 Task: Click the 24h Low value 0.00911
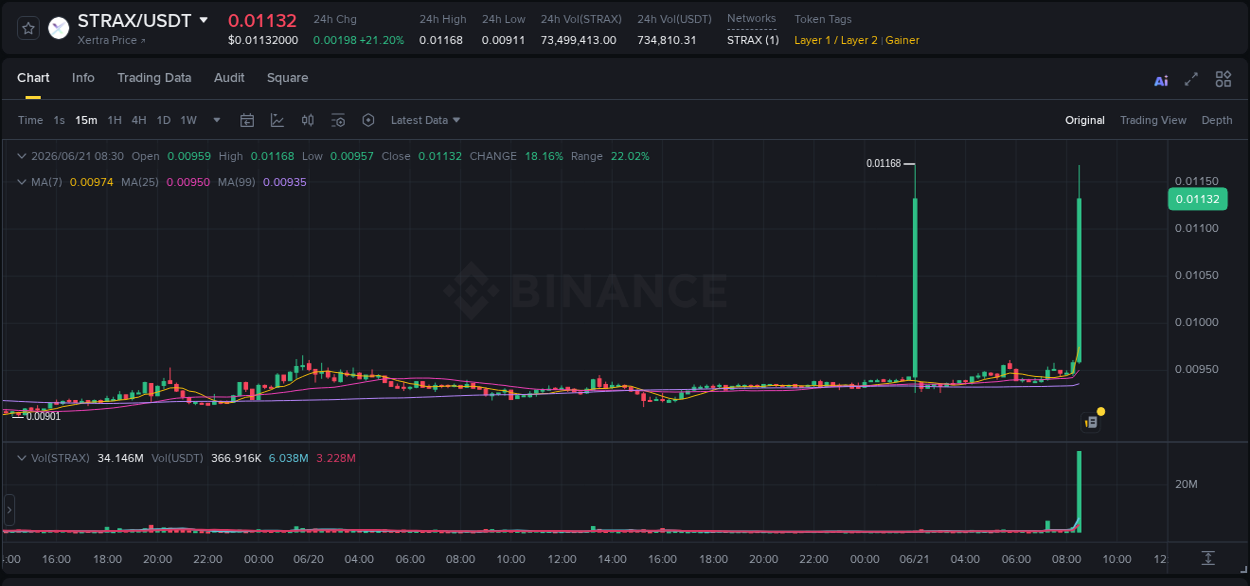click(x=503, y=40)
